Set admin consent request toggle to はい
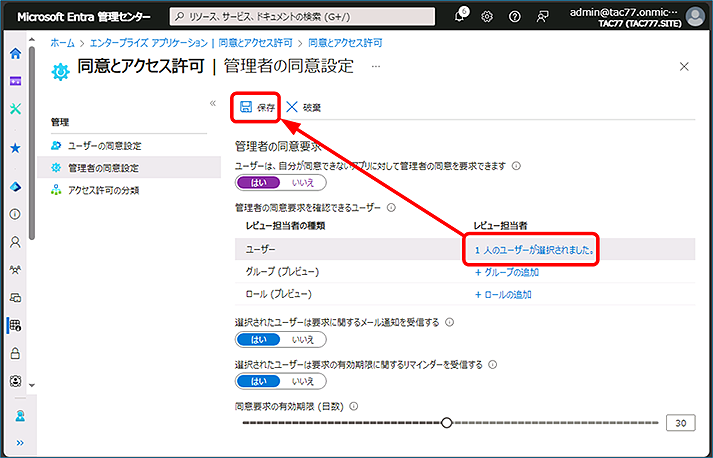Viewport: 713px width, 458px height. 258,183
